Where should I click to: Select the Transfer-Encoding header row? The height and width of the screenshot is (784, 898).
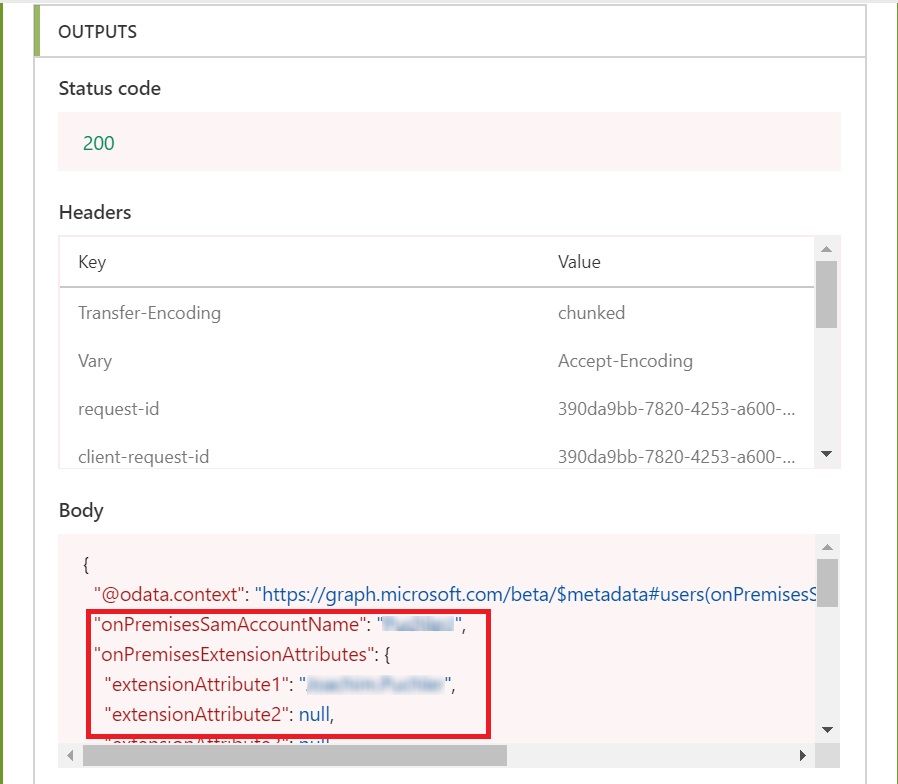pyautogui.click(x=148, y=312)
